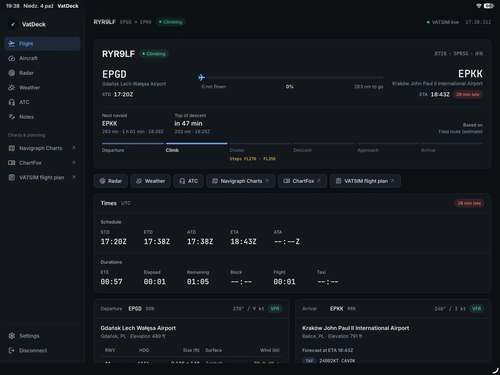
Task: Click the ATC quick button below flight card
Action: (x=188, y=181)
